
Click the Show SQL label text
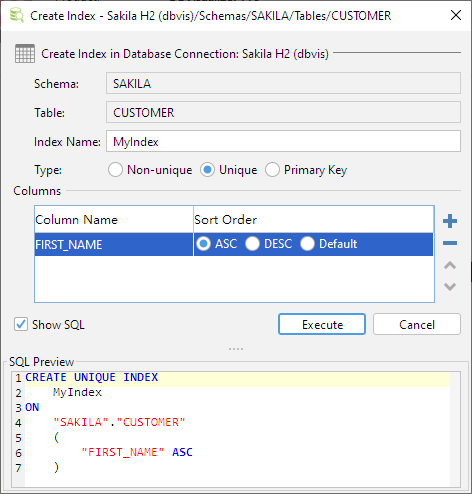point(58,324)
